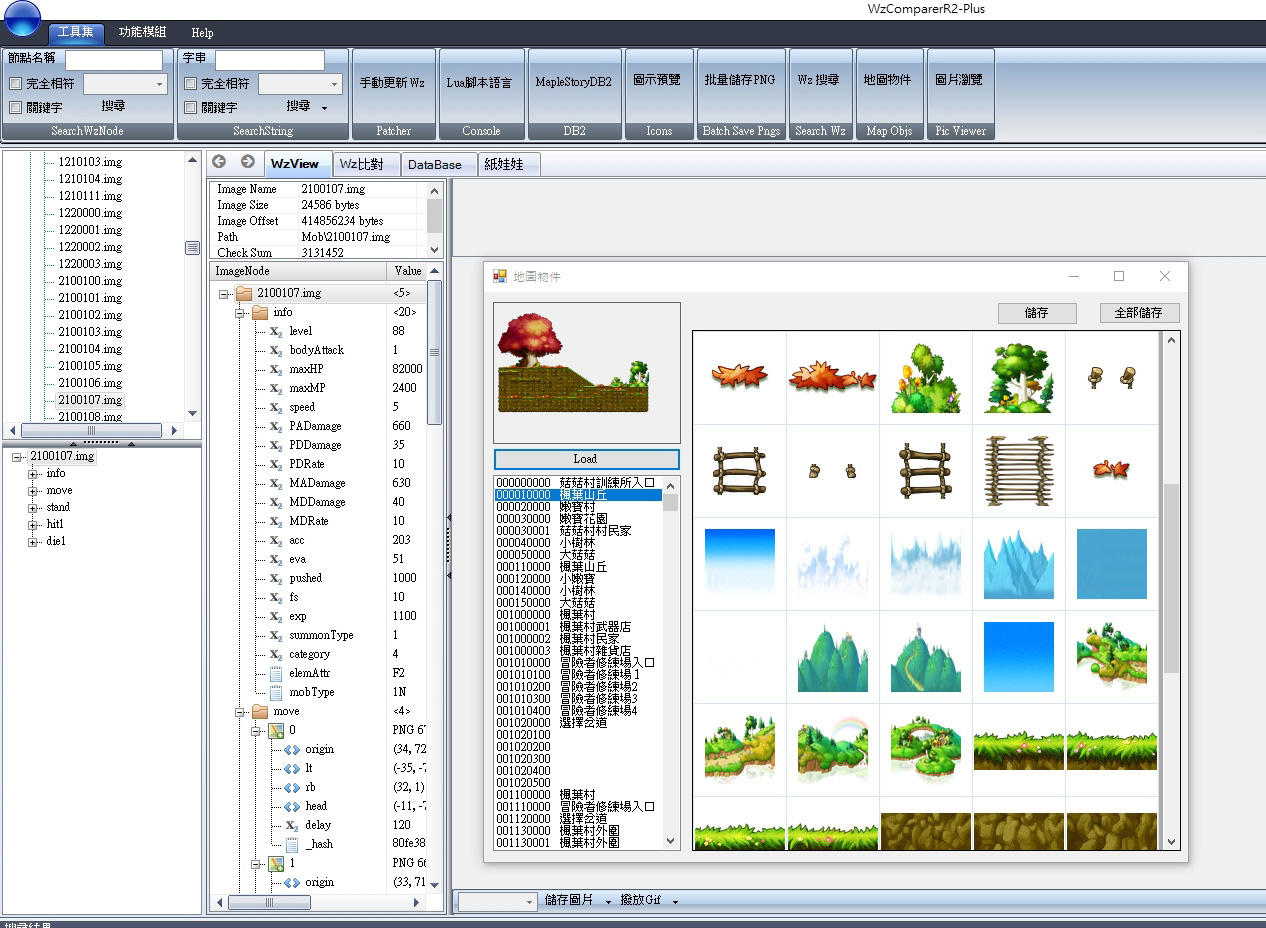The height and width of the screenshot is (928, 1266).
Task: Expand the stand node in lower-left tree
Action: [x=34, y=507]
